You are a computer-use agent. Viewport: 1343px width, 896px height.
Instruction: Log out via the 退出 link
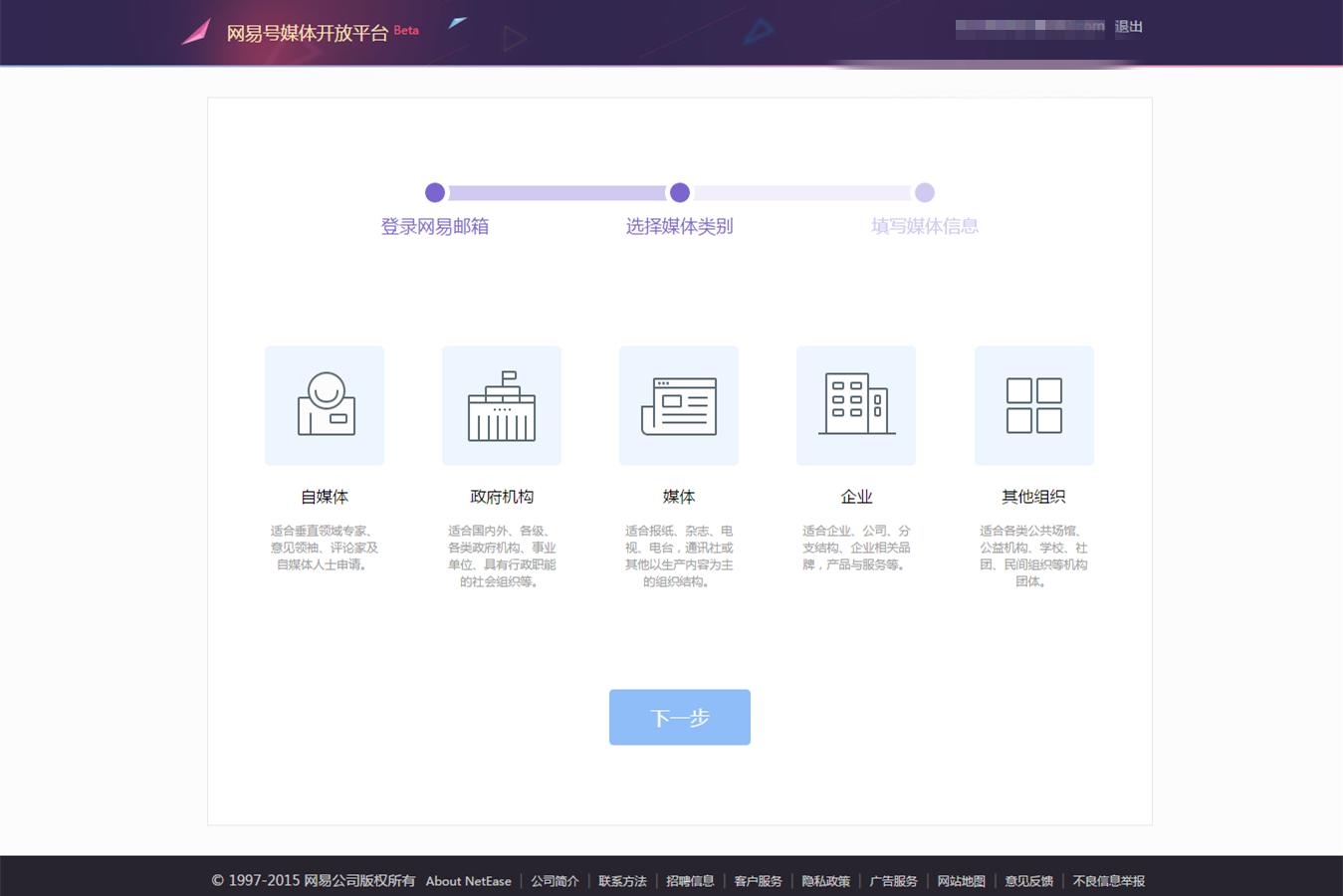(x=1129, y=27)
